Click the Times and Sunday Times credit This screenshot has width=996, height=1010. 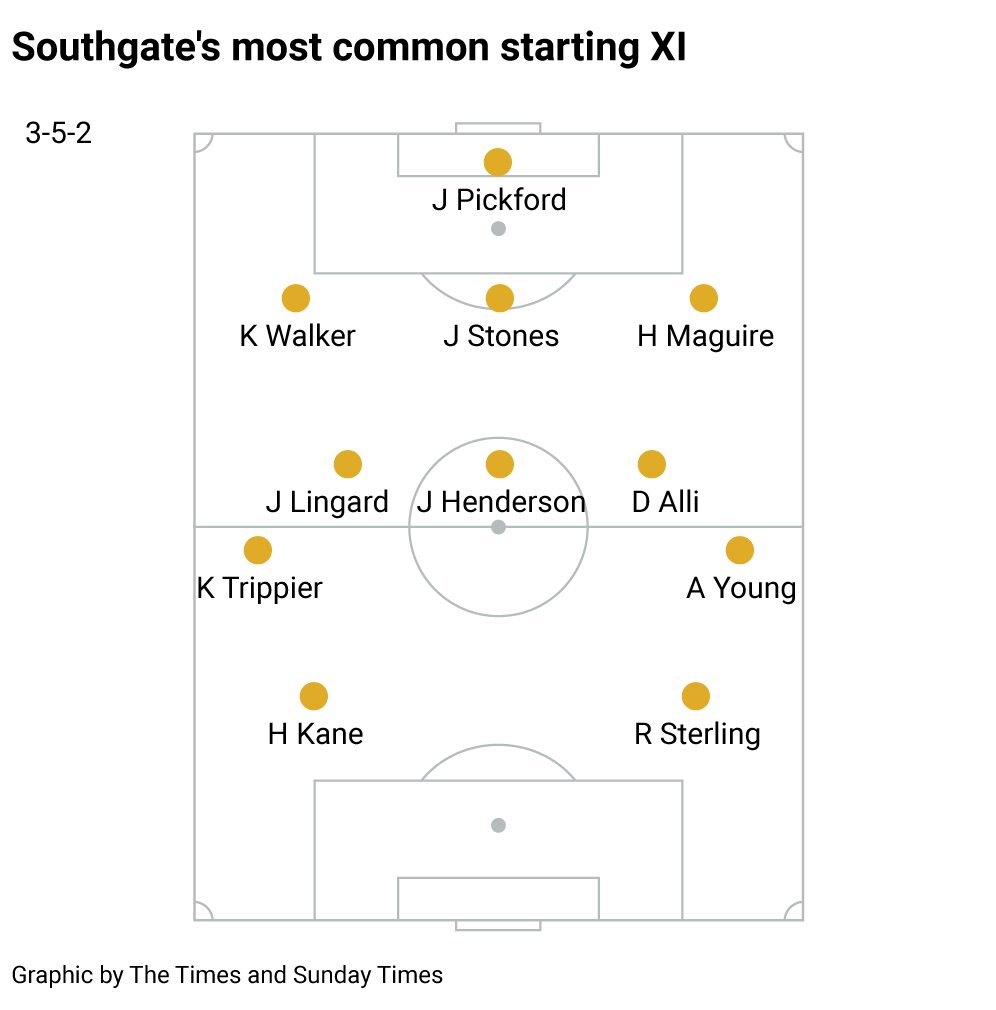228,974
